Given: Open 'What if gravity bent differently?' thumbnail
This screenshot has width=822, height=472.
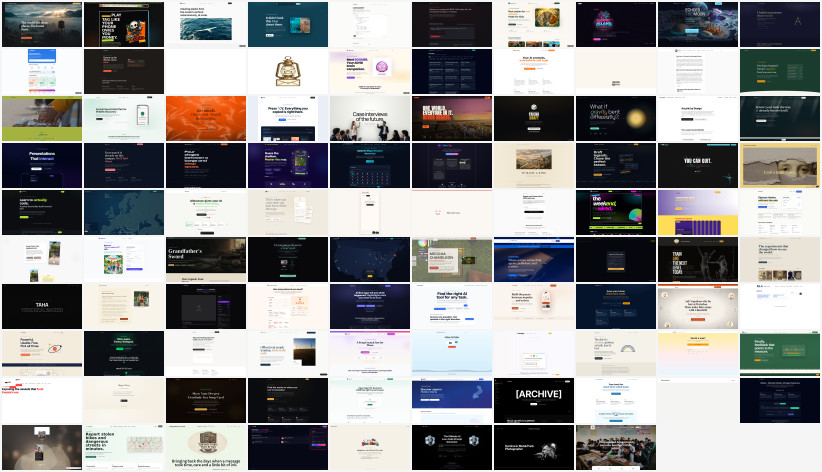Looking at the screenshot, I should (616, 119).
